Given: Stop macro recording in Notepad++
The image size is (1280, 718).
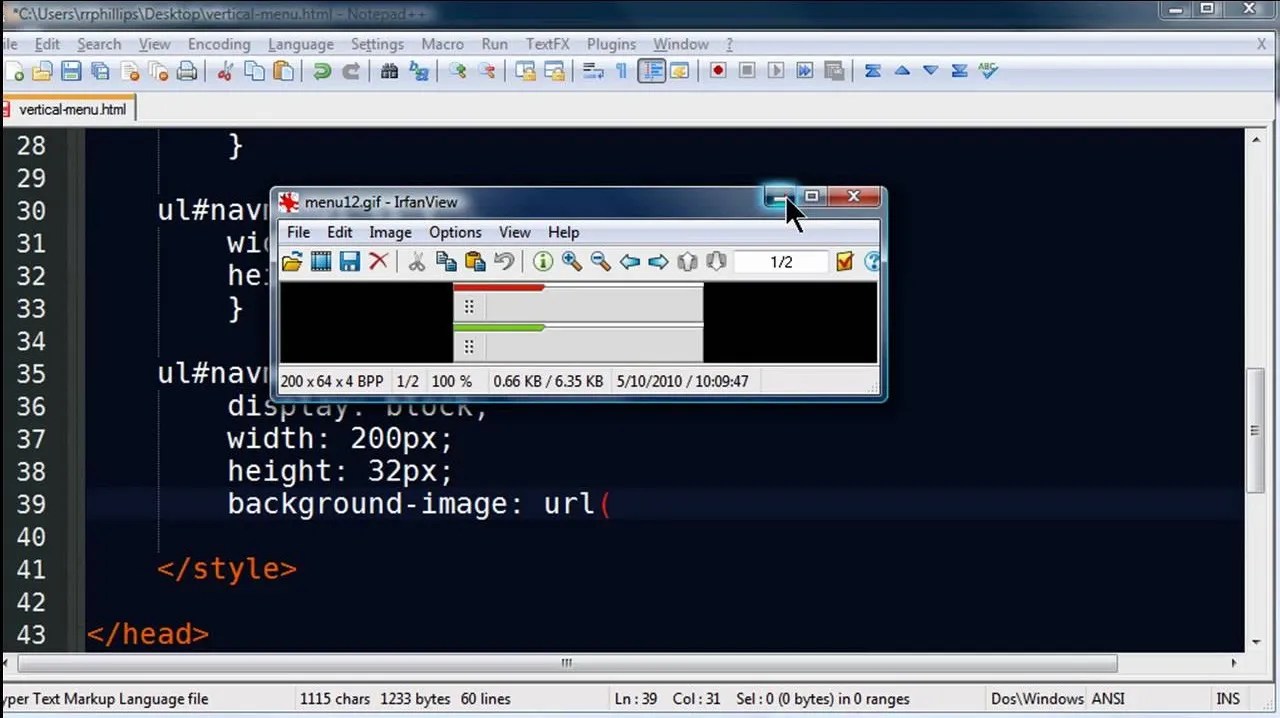Looking at the screenshot, I should click(x=747, y=71).
